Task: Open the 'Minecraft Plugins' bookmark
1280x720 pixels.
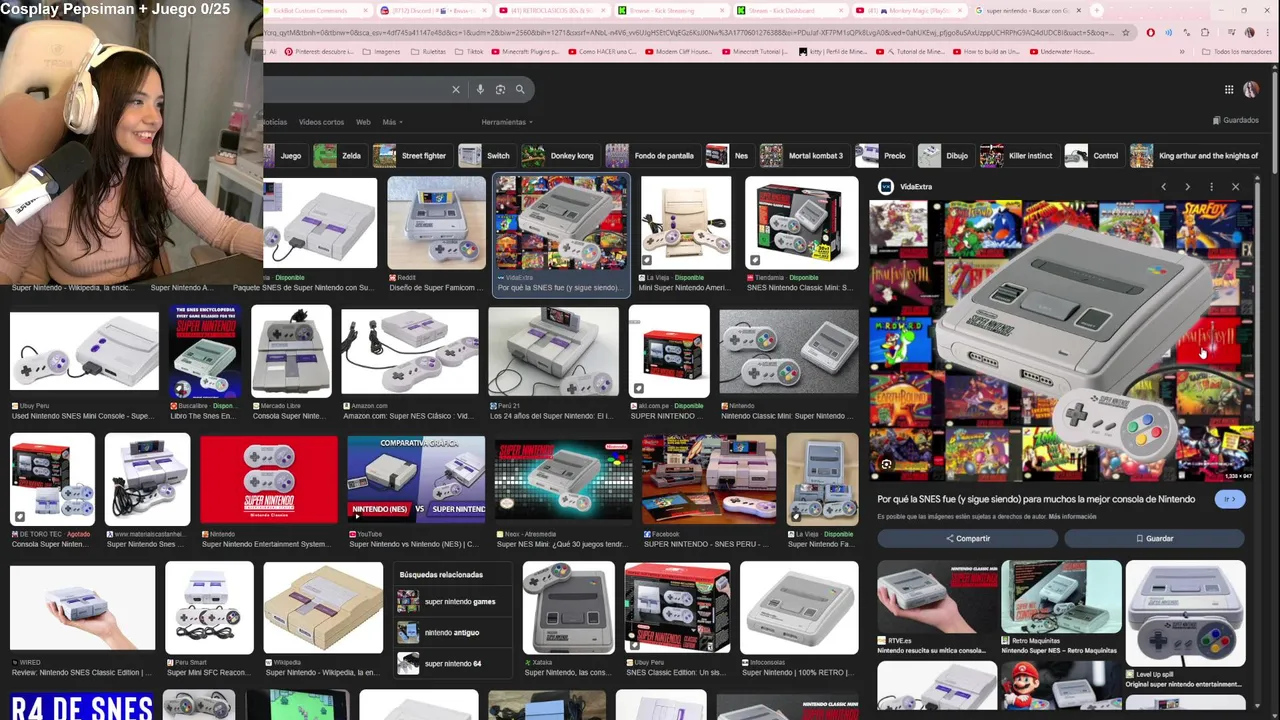Action: coord(525,52)
